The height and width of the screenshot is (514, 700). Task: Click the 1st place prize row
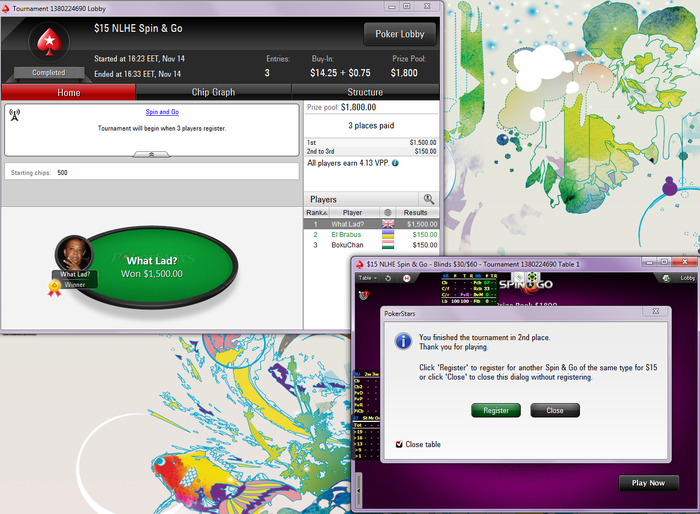[371, 142]
